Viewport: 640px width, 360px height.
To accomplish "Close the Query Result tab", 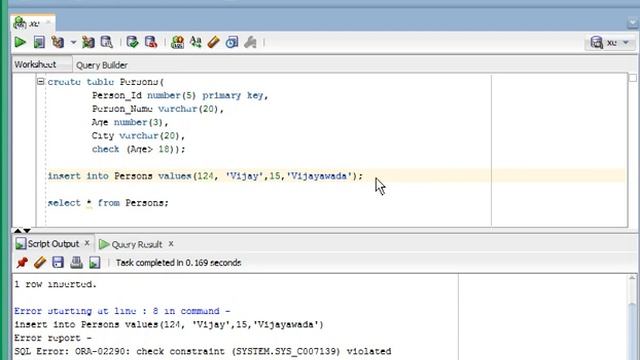I will (171, 244).
